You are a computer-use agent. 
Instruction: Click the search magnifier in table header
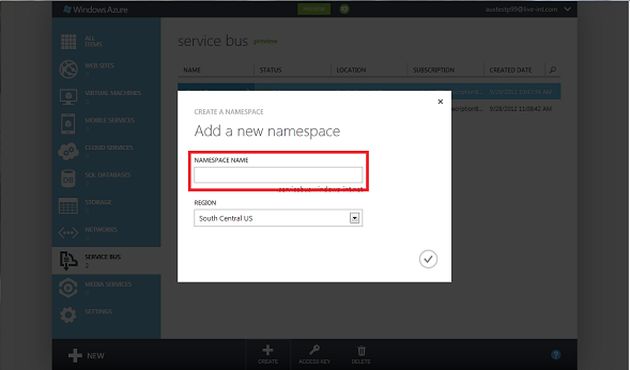pyautogui.click(x=553, y=70)
